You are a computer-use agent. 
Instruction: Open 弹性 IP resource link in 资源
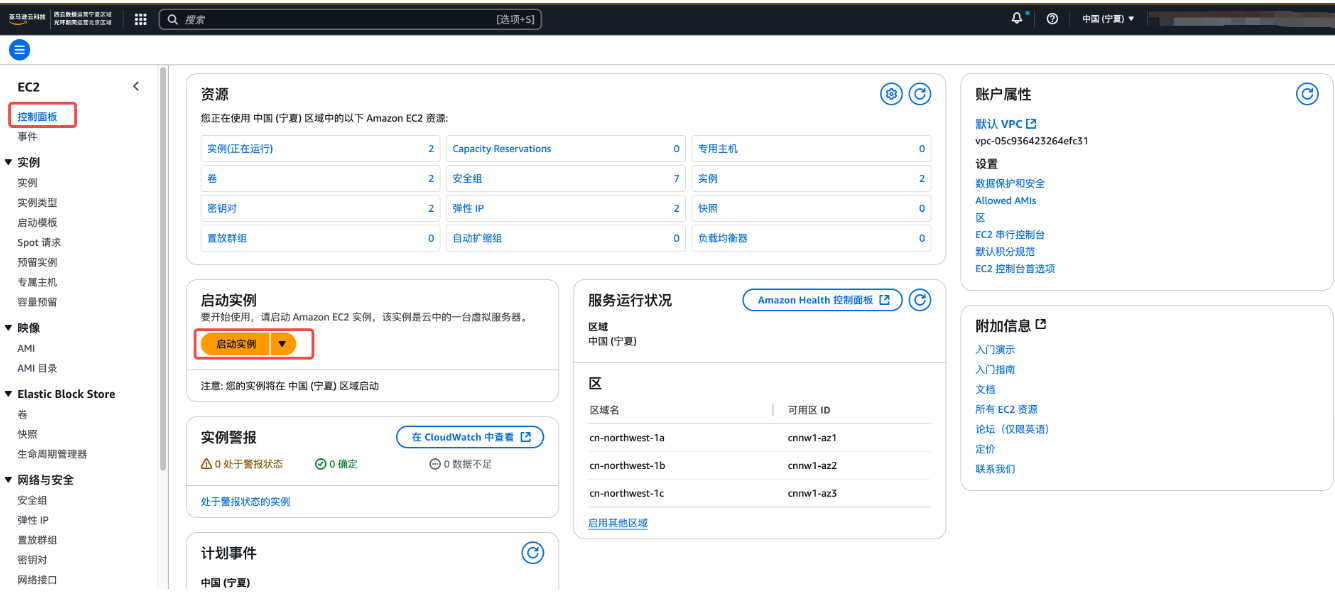pos(468,209)
